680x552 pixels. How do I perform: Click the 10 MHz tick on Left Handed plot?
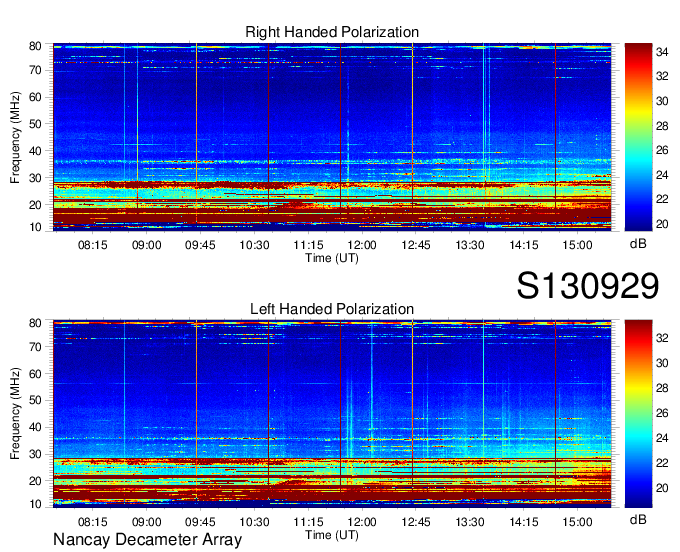tap(35, 504)
